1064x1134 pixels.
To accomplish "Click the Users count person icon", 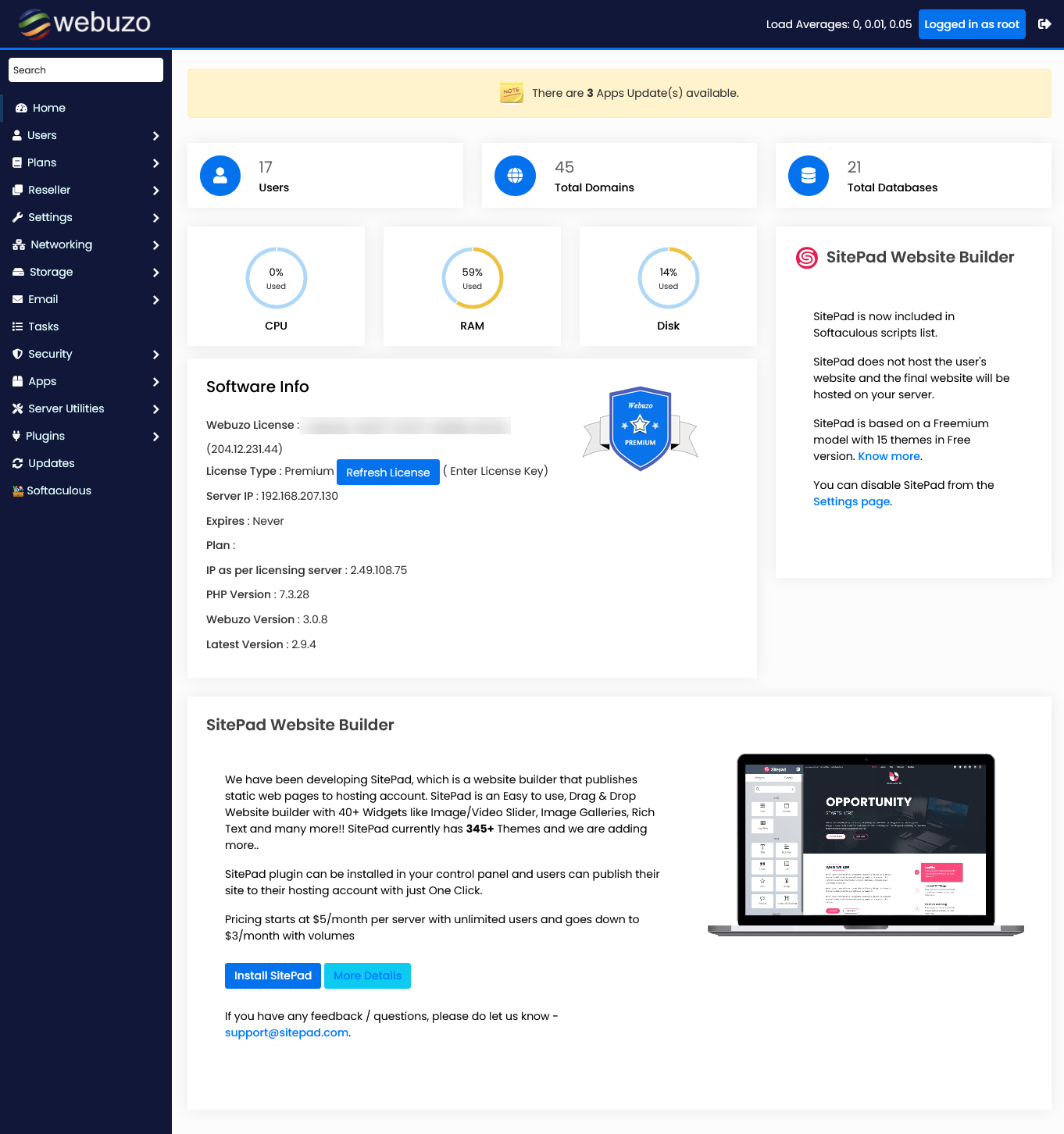I will point(220,176).
